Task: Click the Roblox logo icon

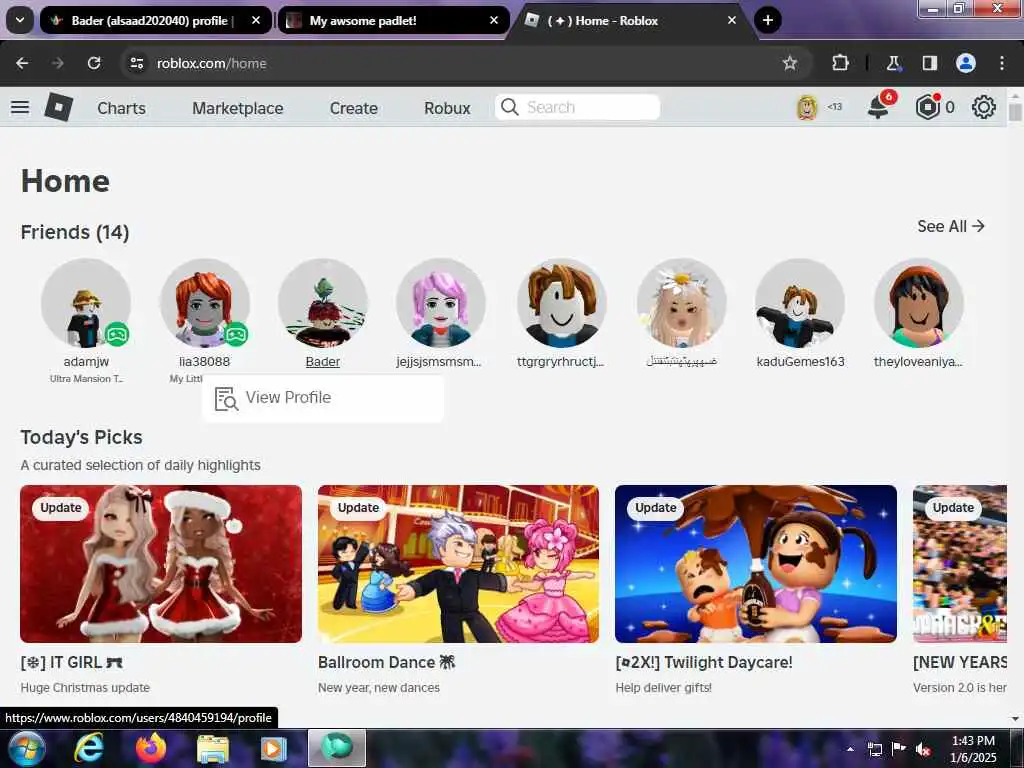Action: tap(59, 107)
